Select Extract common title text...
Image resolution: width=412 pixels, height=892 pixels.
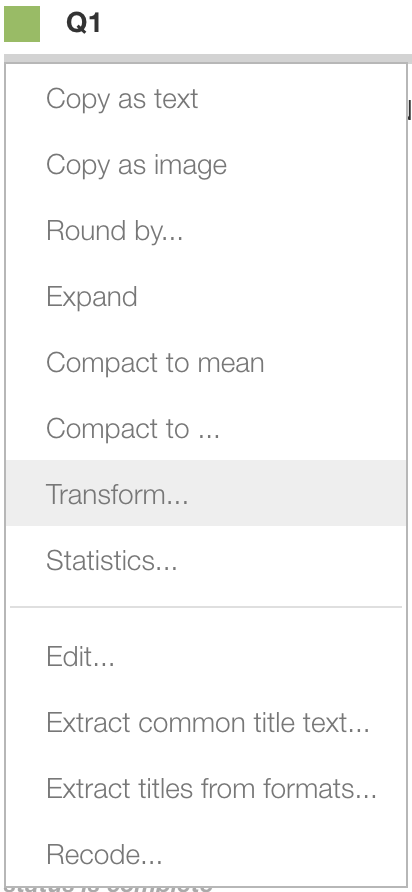pyautogui.click(x=206, y=722)
